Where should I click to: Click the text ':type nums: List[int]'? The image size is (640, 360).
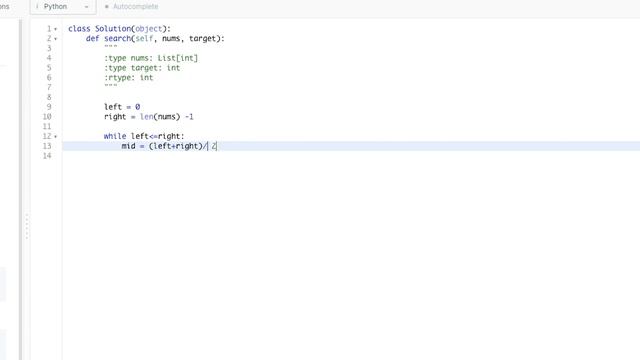click(151, 58)
